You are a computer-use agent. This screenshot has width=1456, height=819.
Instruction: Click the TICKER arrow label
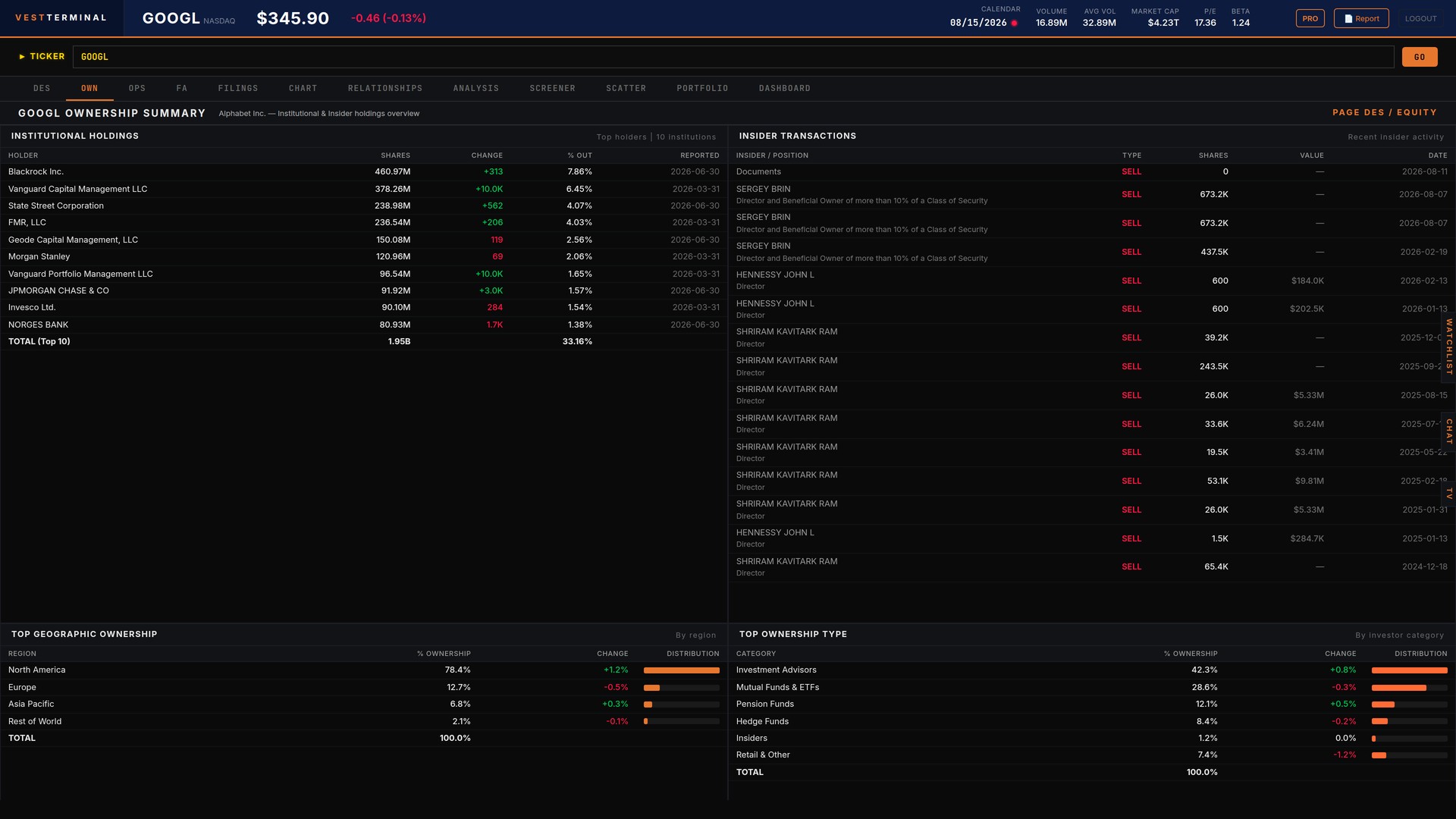click(42, 57)
